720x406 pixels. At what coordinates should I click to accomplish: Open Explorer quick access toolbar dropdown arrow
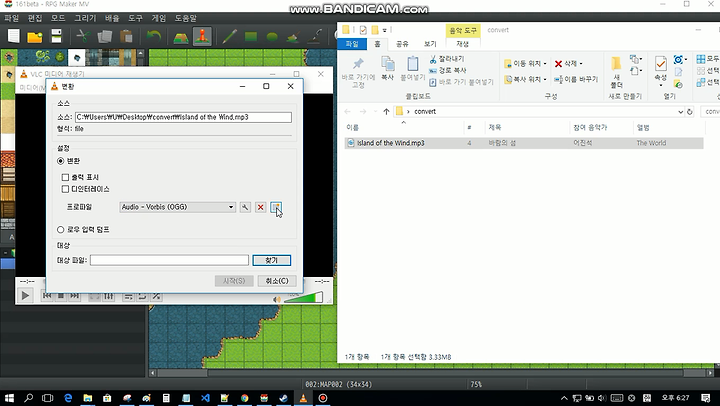[385, 30]
